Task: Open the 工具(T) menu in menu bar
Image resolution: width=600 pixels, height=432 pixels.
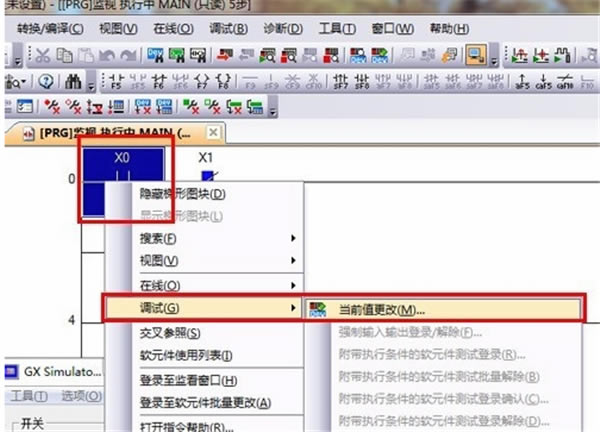Action: [338, 29]
